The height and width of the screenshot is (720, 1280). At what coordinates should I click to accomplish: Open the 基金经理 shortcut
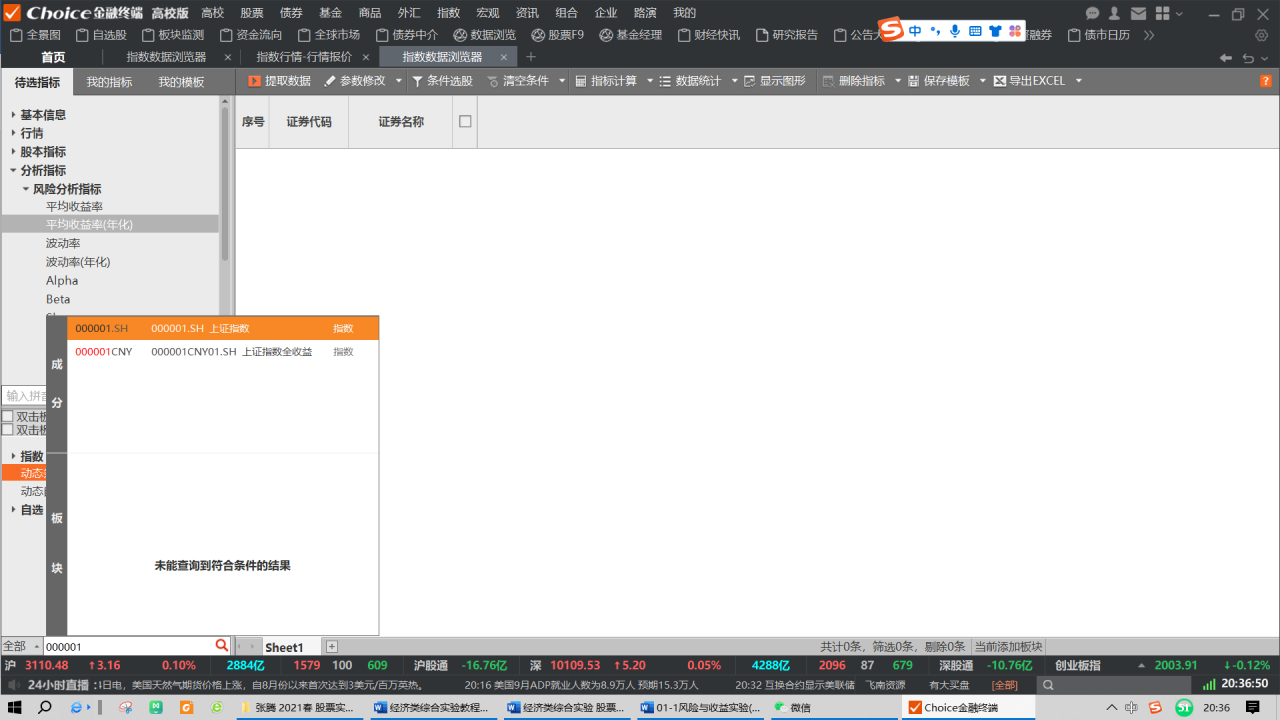point(631,35)
